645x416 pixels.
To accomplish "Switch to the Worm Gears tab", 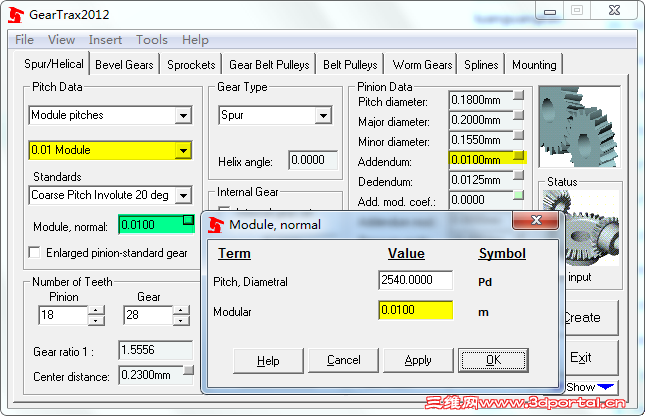I will (422, 65).
